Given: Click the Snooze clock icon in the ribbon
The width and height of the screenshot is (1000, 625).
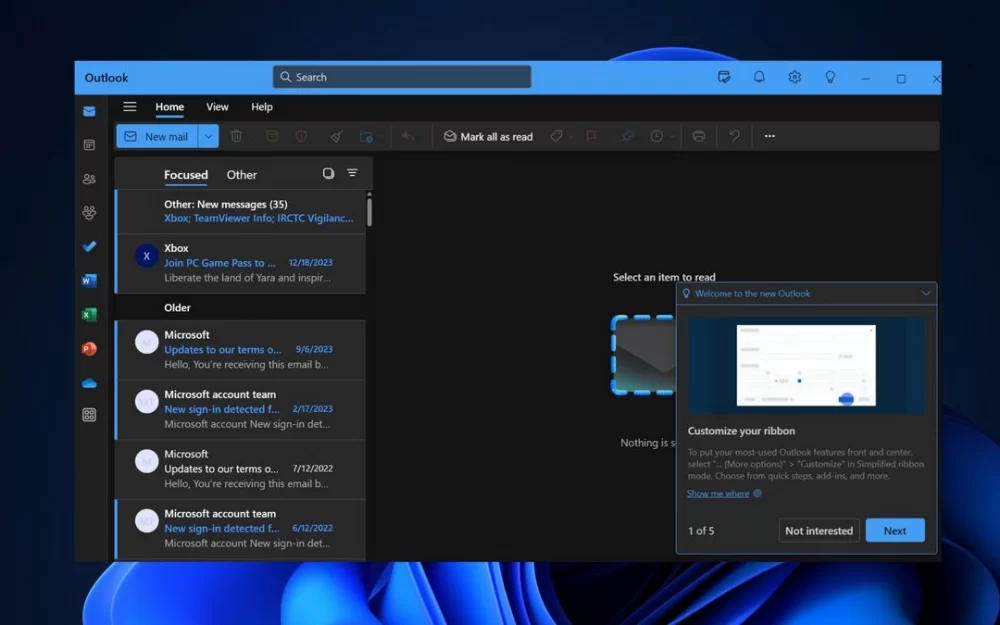Looking at the screenshot, I should point(656,136).
